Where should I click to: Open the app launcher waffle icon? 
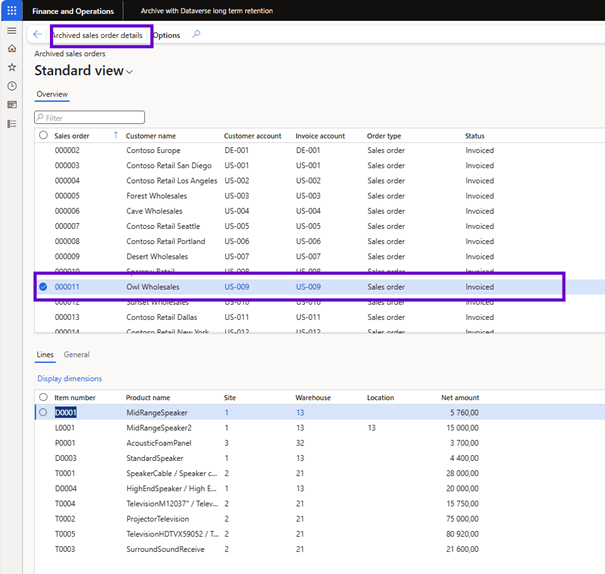(12, 10)
